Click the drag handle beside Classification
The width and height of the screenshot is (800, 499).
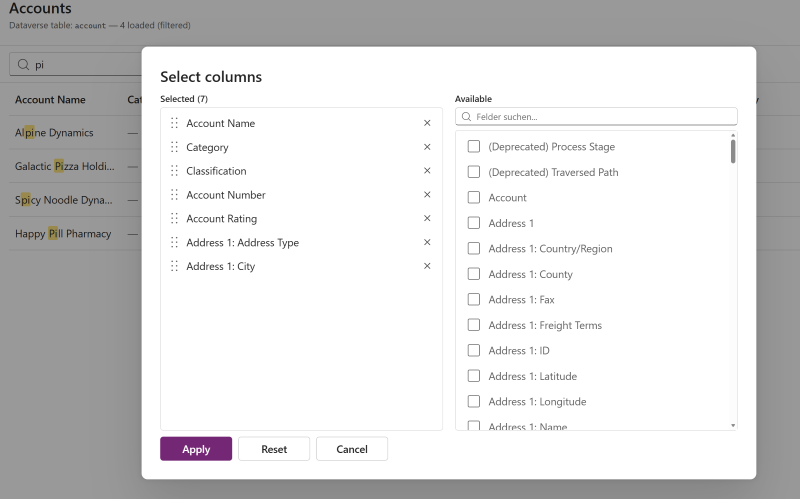pyautogui.click(x=174, y=170)
